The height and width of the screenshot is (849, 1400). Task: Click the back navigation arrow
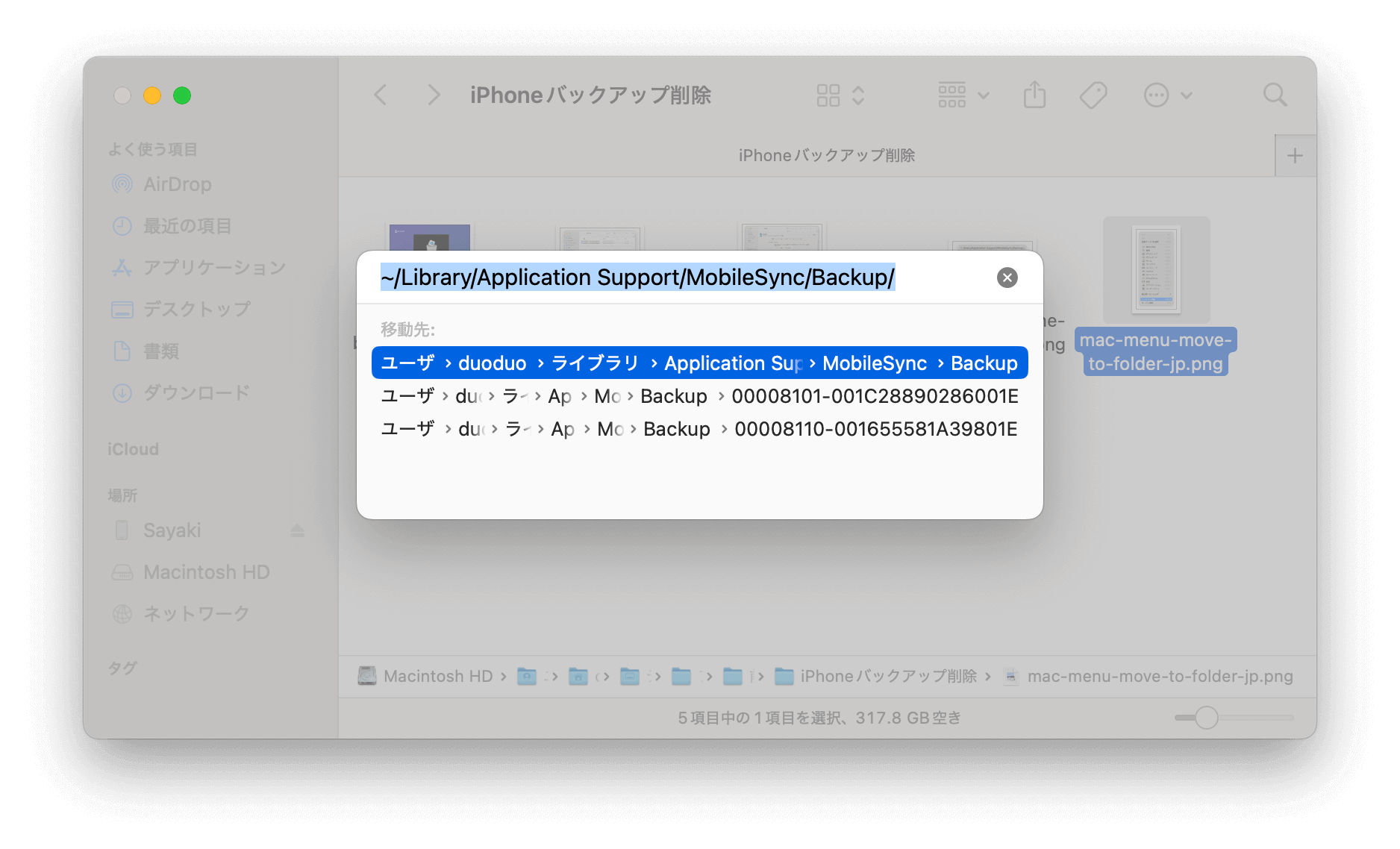pos(381,95)
